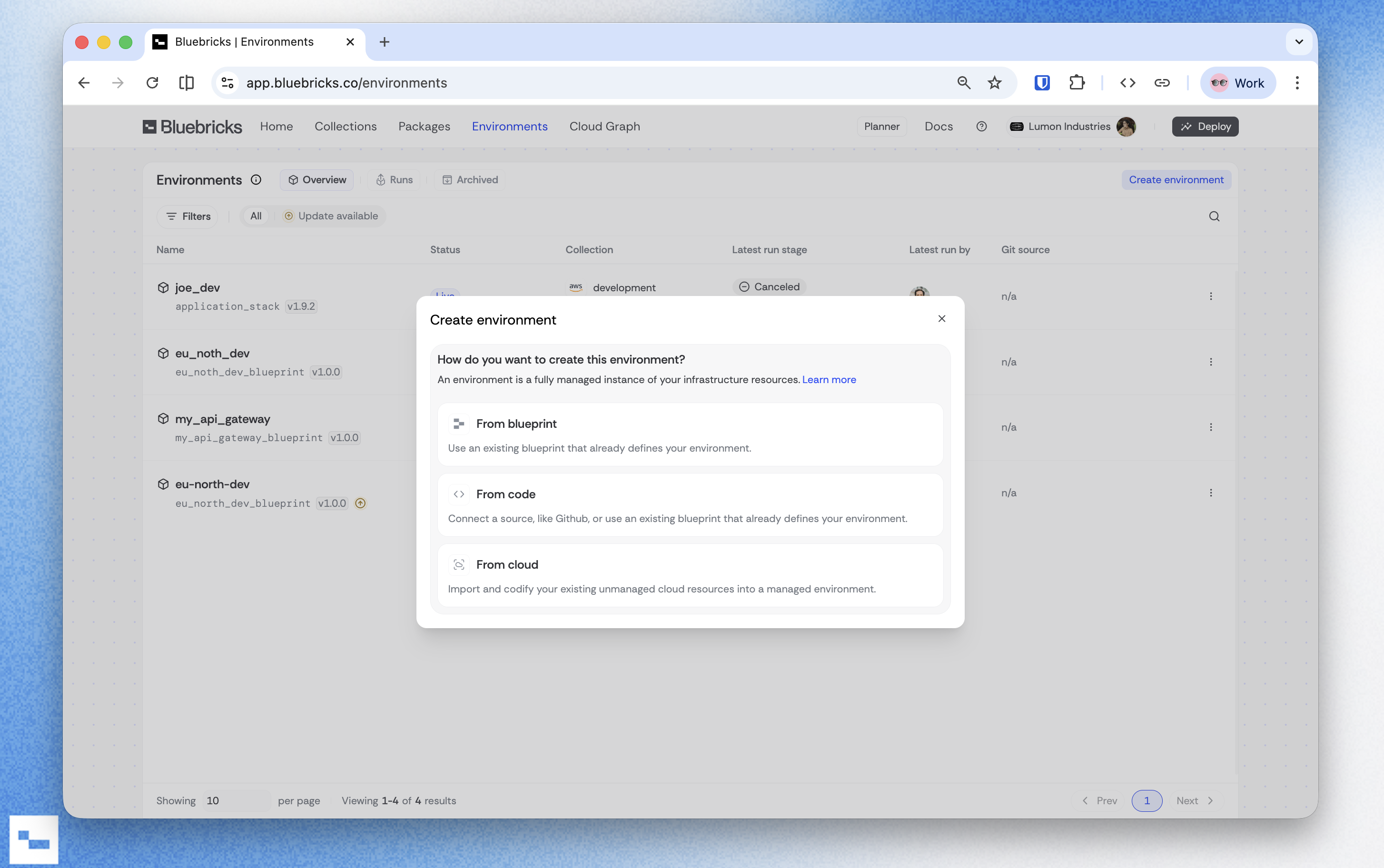Open the Packages nav item
1384x868 pixels.
424,126
